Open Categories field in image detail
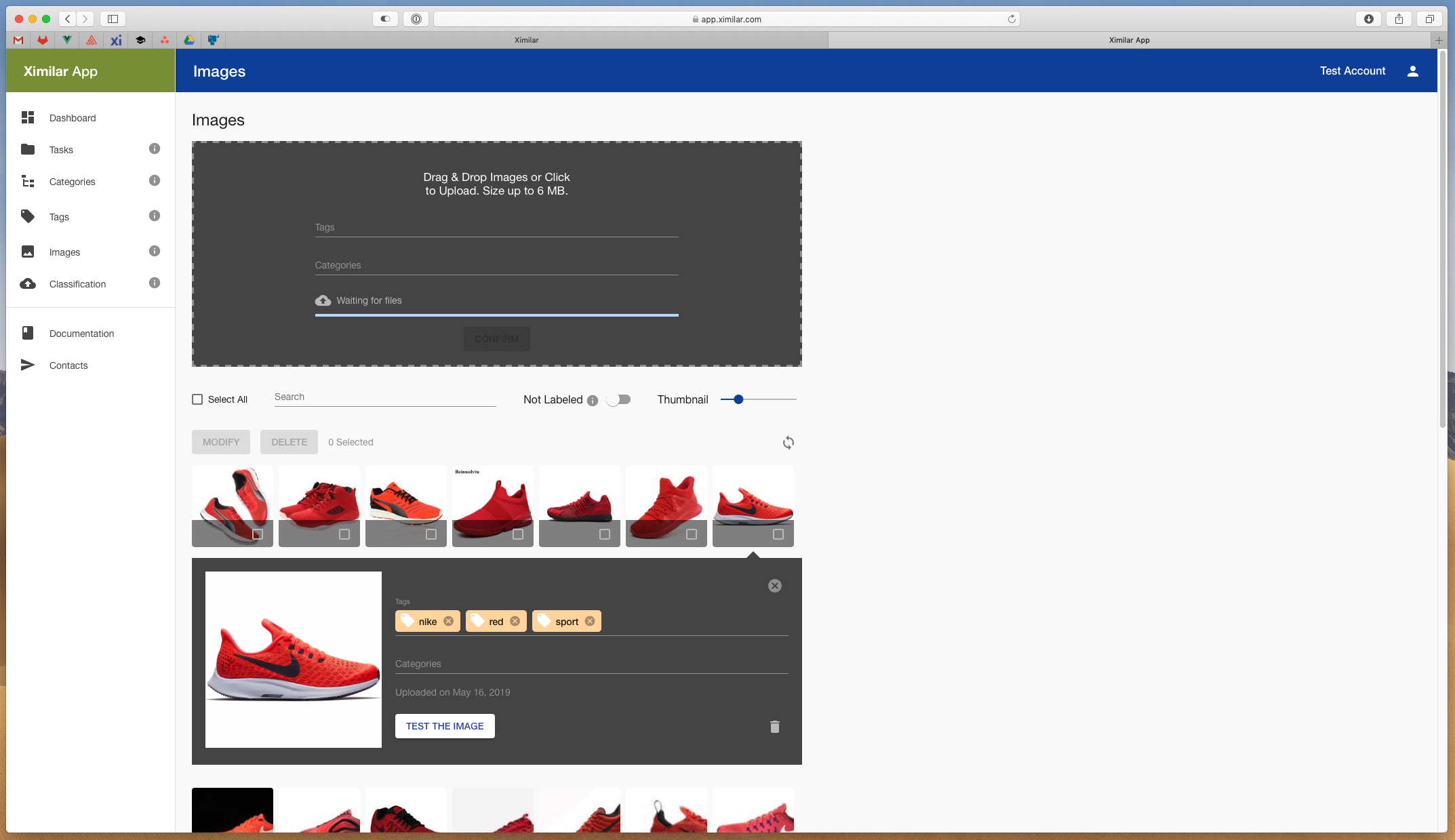1455x840 pixels. [x=591, y=664]
